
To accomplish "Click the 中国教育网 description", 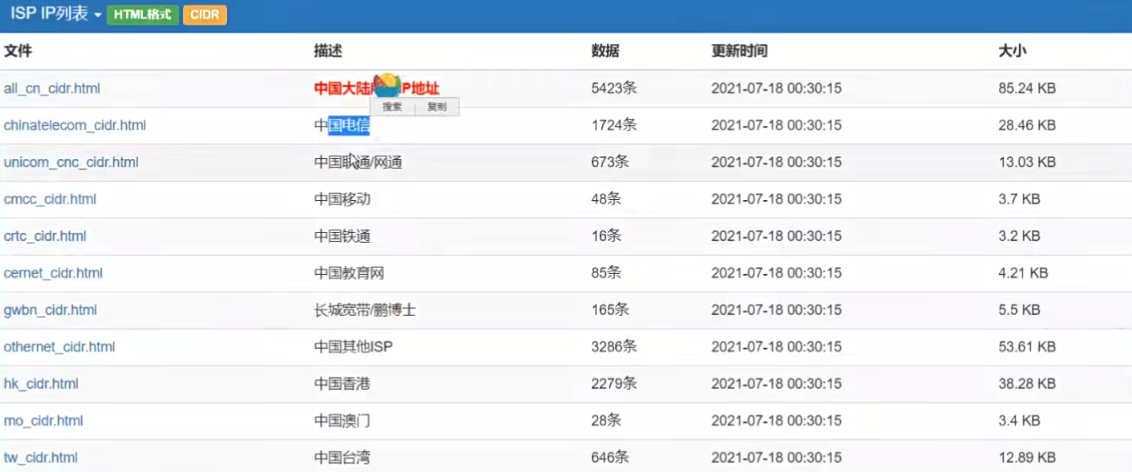I will [x=349, y=274].
